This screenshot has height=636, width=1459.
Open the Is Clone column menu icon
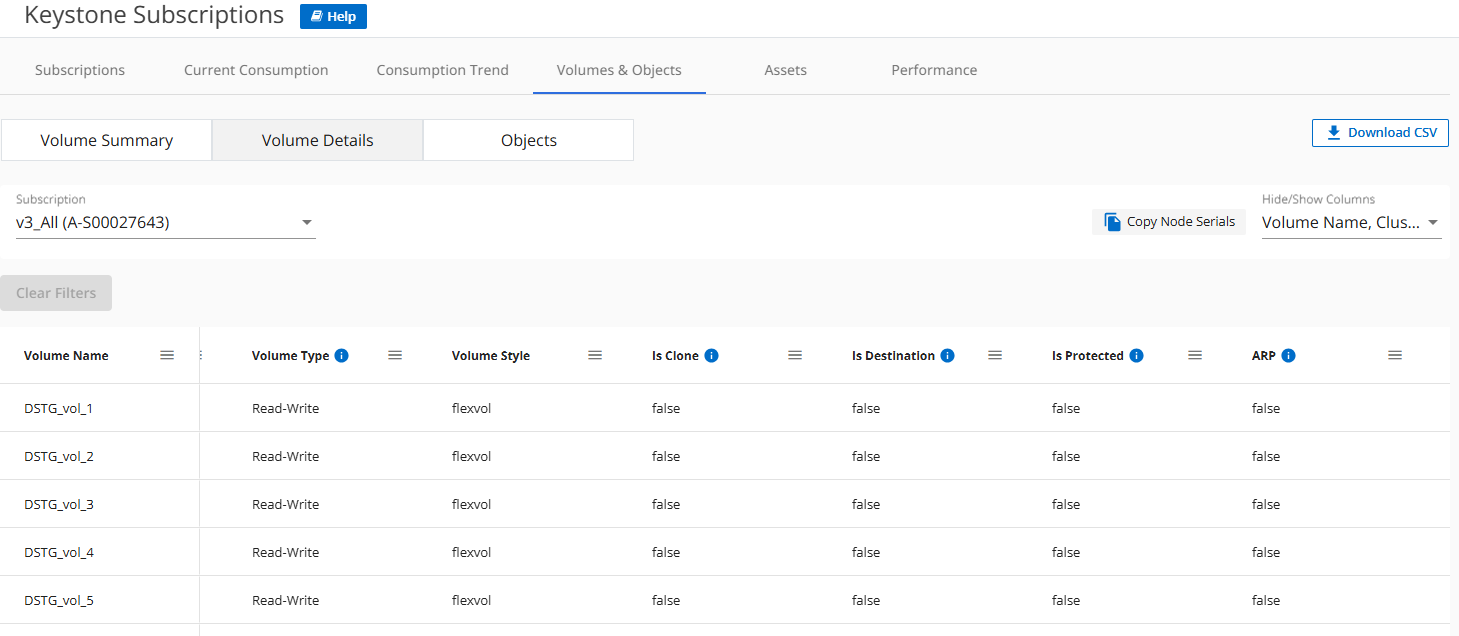tap(795, 356)
